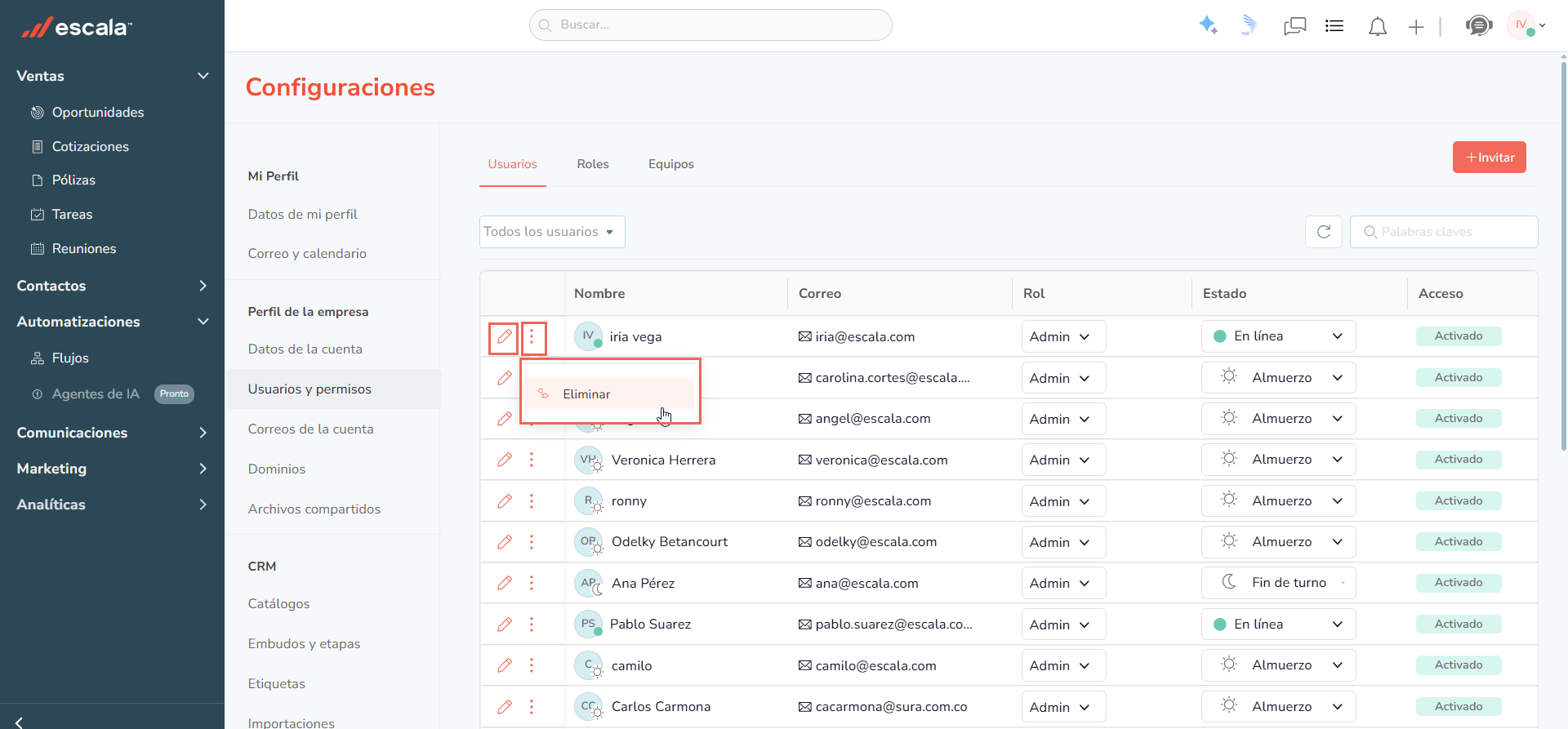Open the three-dot menu for Veronica Herrera

[532, 460]
